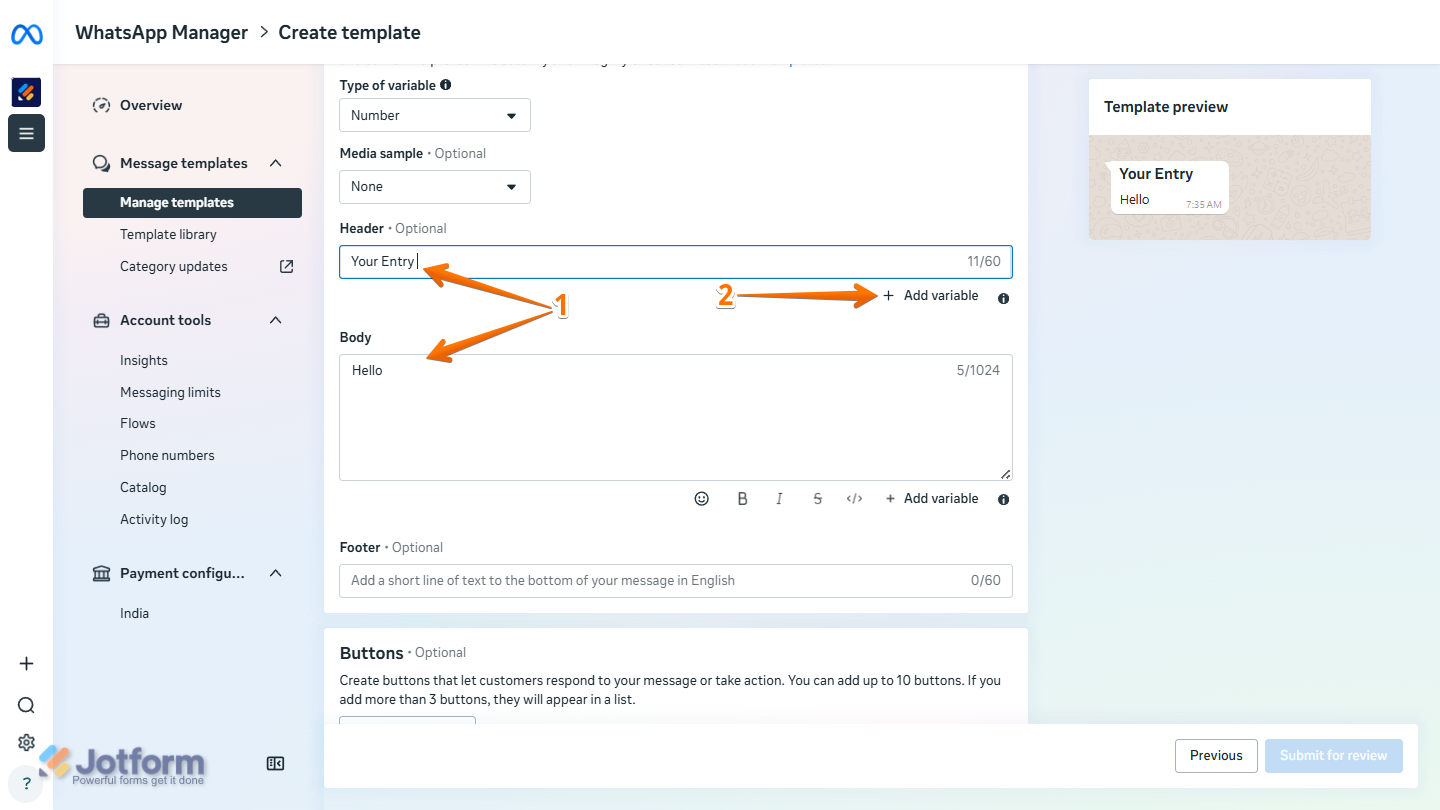Click the Previous button
This screenshot has width=1440, height=810.
1216,755
